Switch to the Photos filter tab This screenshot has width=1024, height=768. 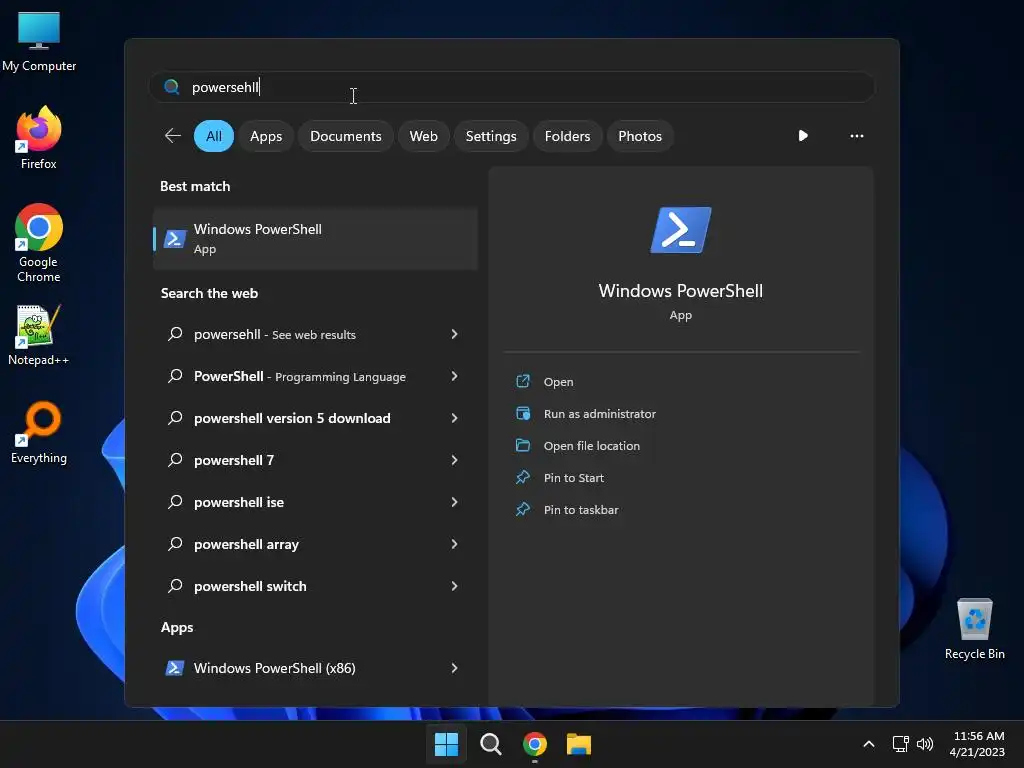(x=640, y=136)
